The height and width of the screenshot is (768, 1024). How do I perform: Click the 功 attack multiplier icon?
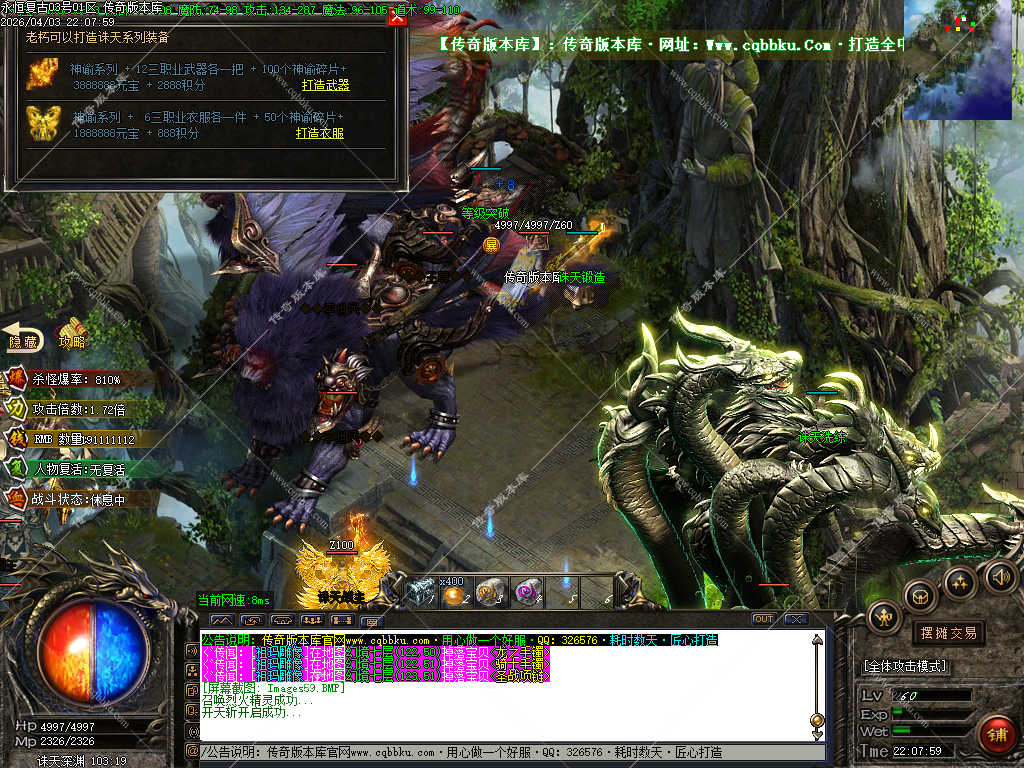pos(17,409)
